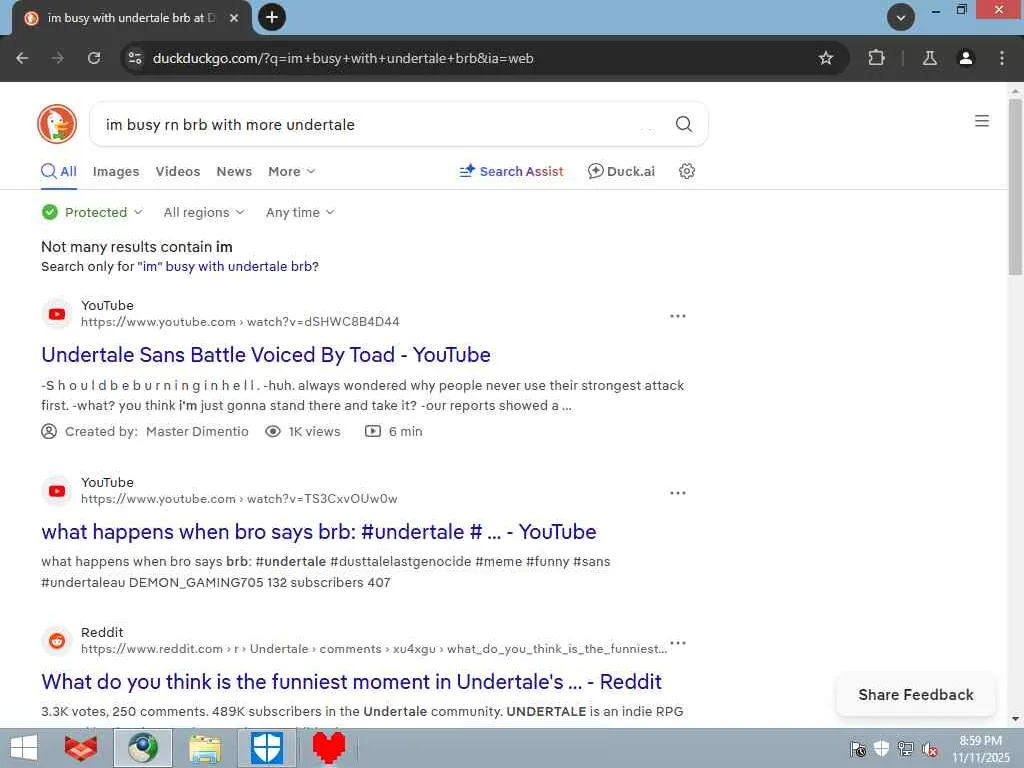Click the youtube.com watch?v=TS3CxvOUw0w URL
Viewport: 1024px width, 768px height.
(x=239, y=499)
